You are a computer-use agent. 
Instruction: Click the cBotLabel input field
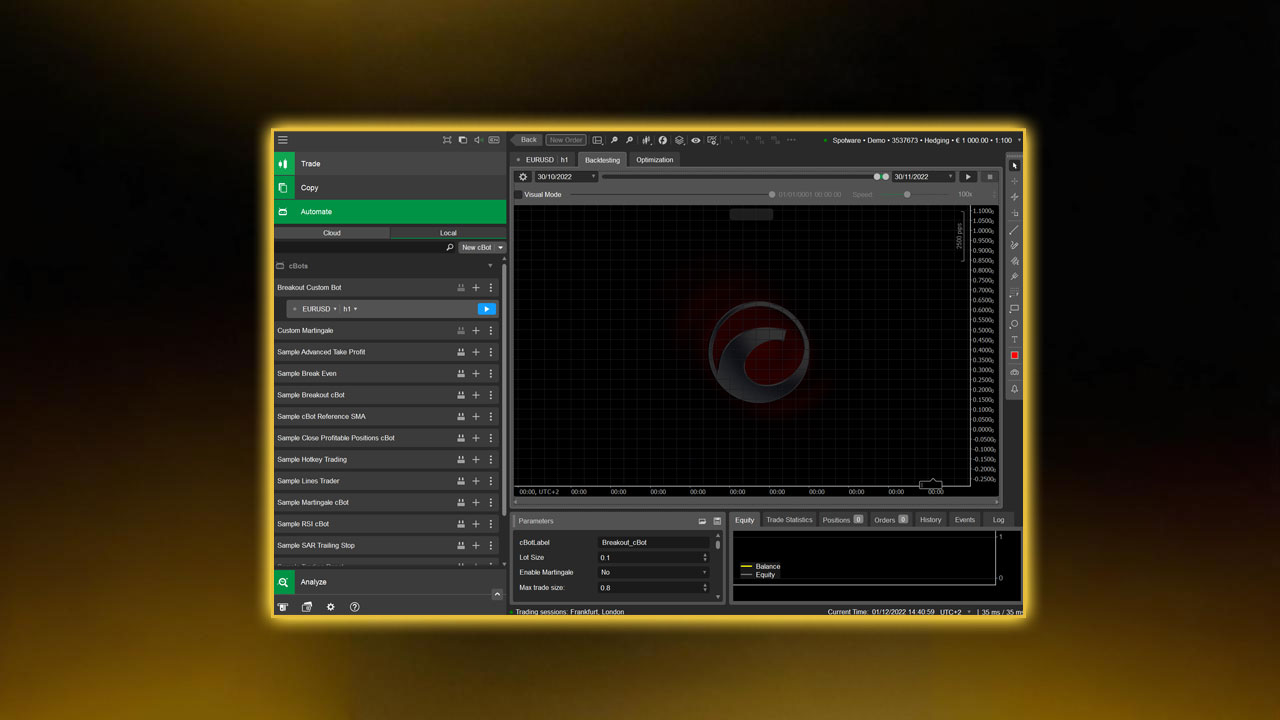pos(653,542)
